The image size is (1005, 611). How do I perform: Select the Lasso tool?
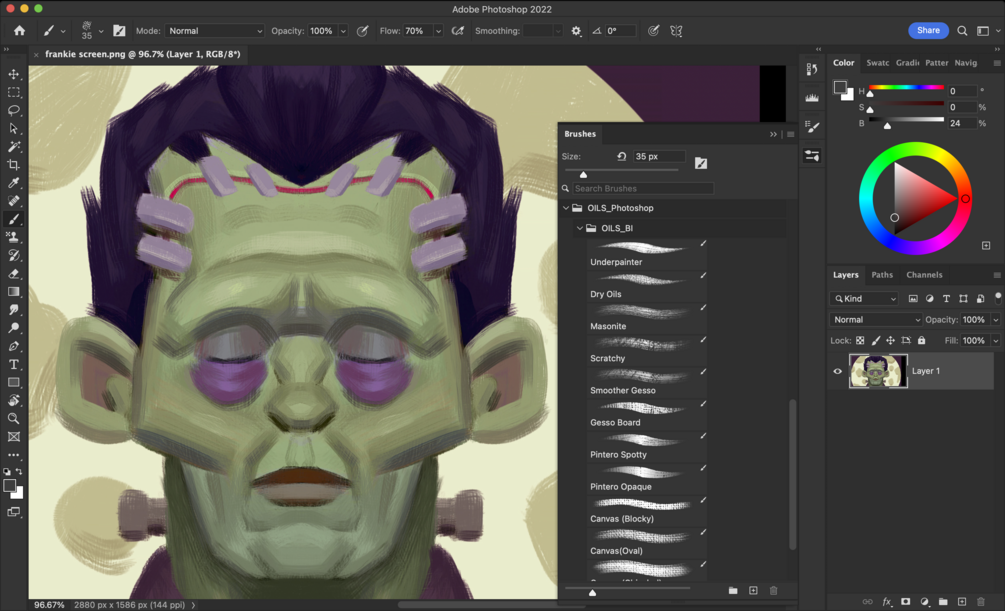click(x=13, y=110)
